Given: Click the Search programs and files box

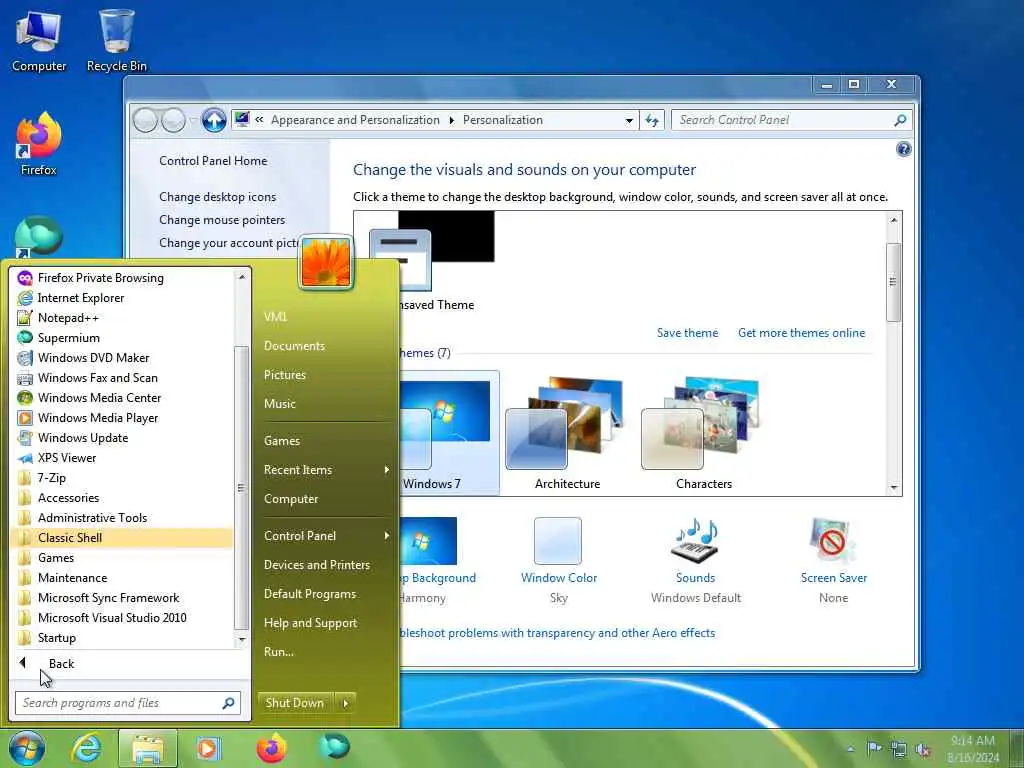Looking at the screenshot, I should pos(127,703).
